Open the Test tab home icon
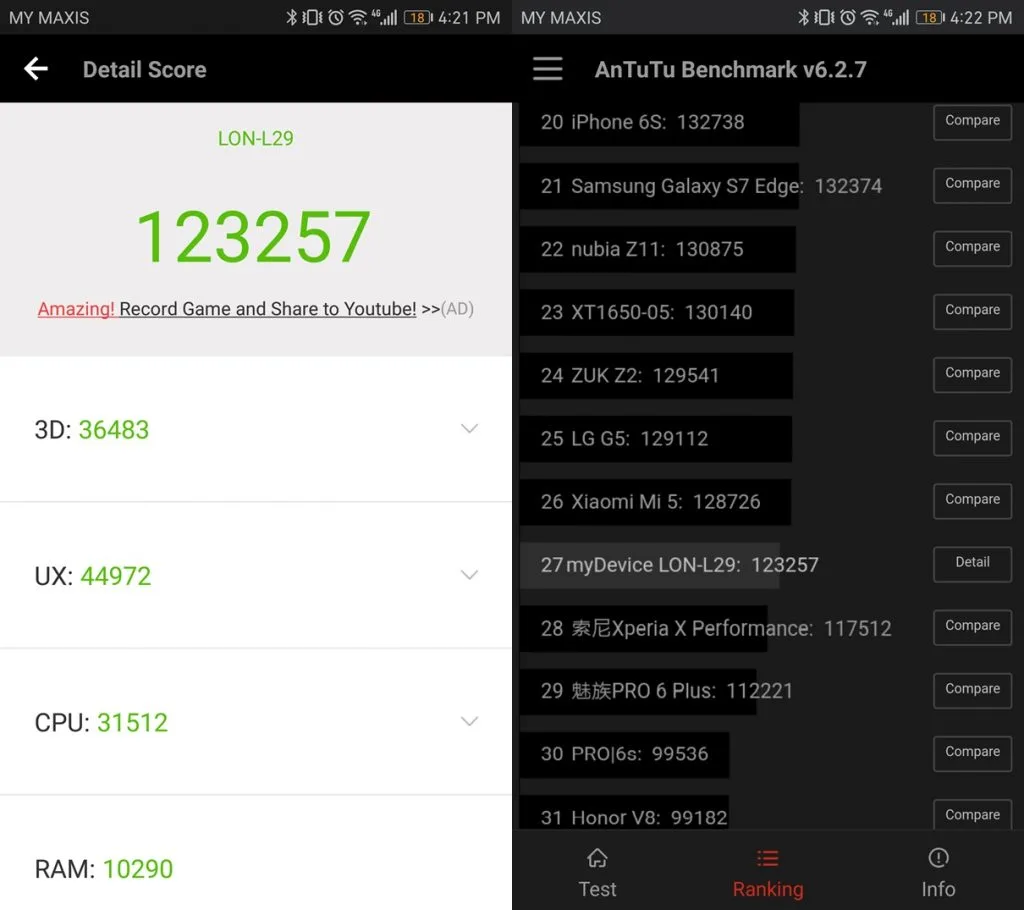This screenshot has height=910, width=1024. [x=597, y=858]
